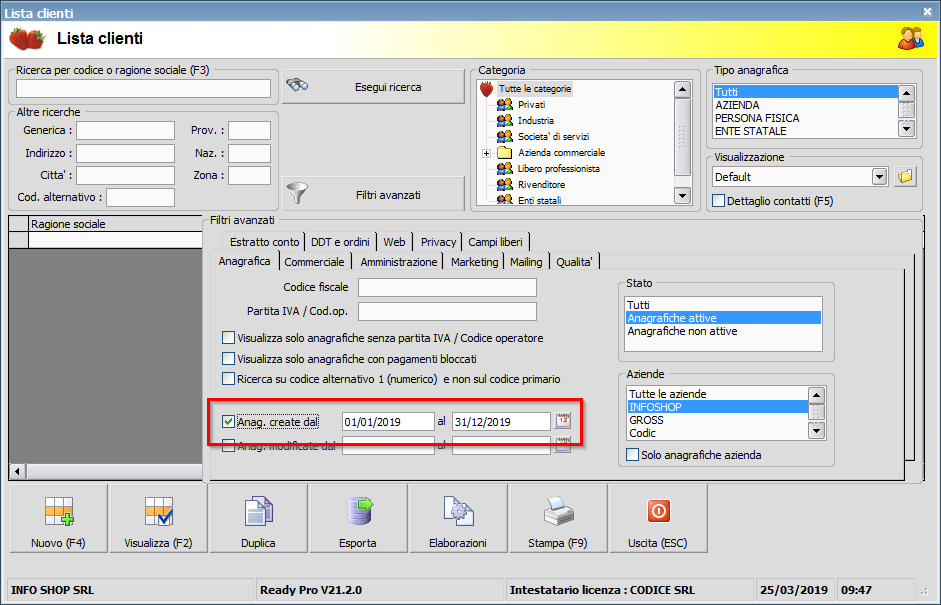The width and height of the screenshot is (941, 605).
Task: Click down arrow in Tipo anagrafica list
Action: pos(906,127)
